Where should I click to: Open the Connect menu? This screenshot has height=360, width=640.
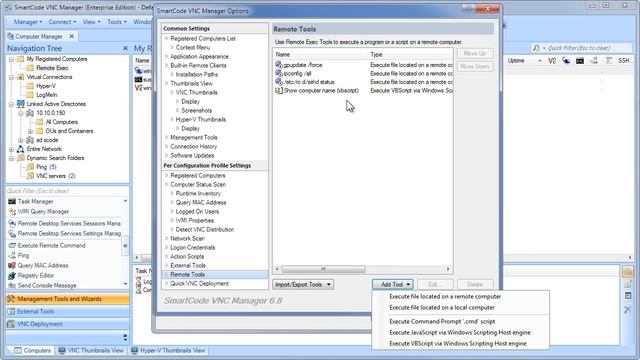[62, 22]
